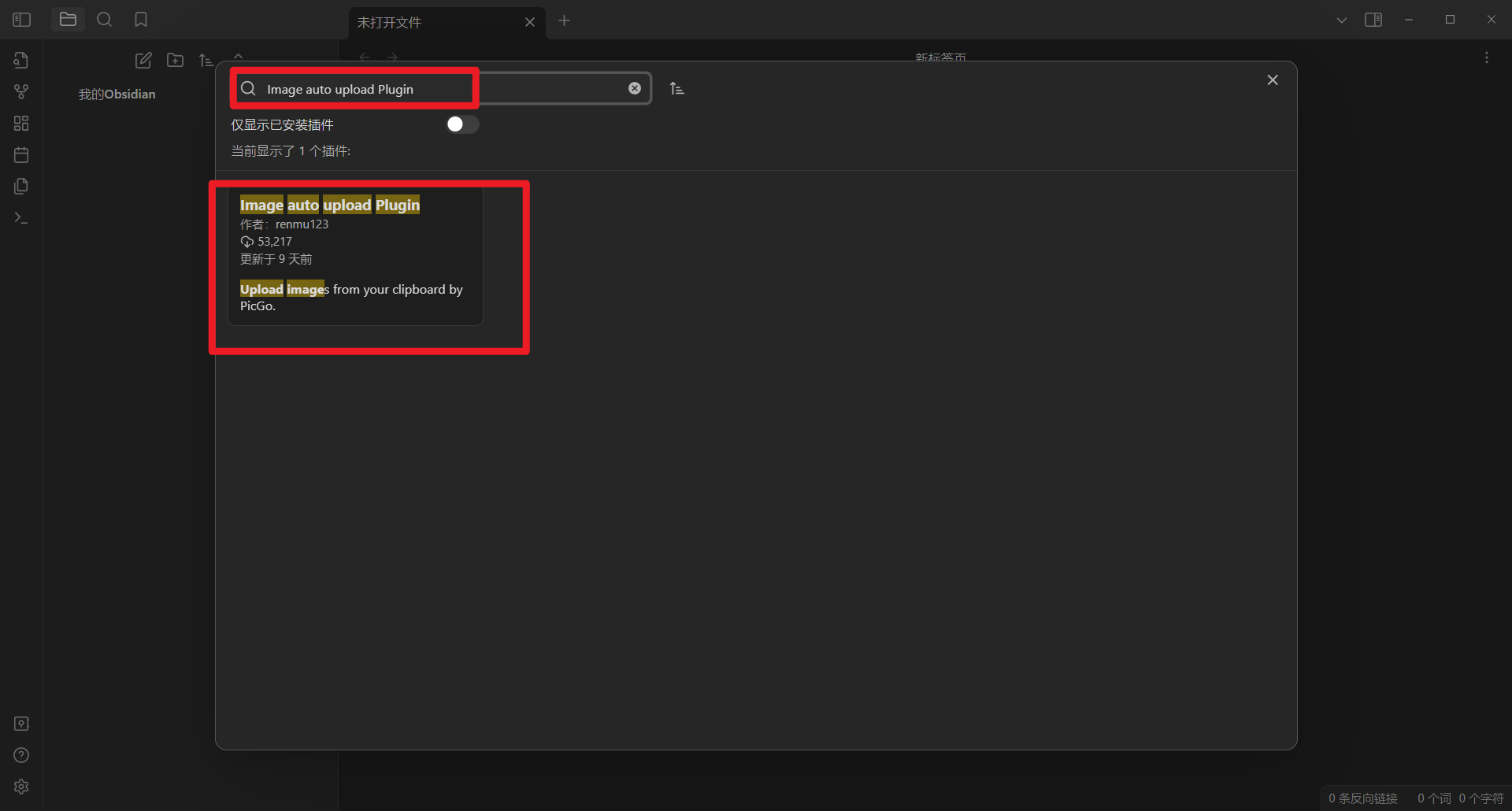Select the 我的Obsidian vault name
This screenshot has height=811, width=1512.
pos(117,94)
